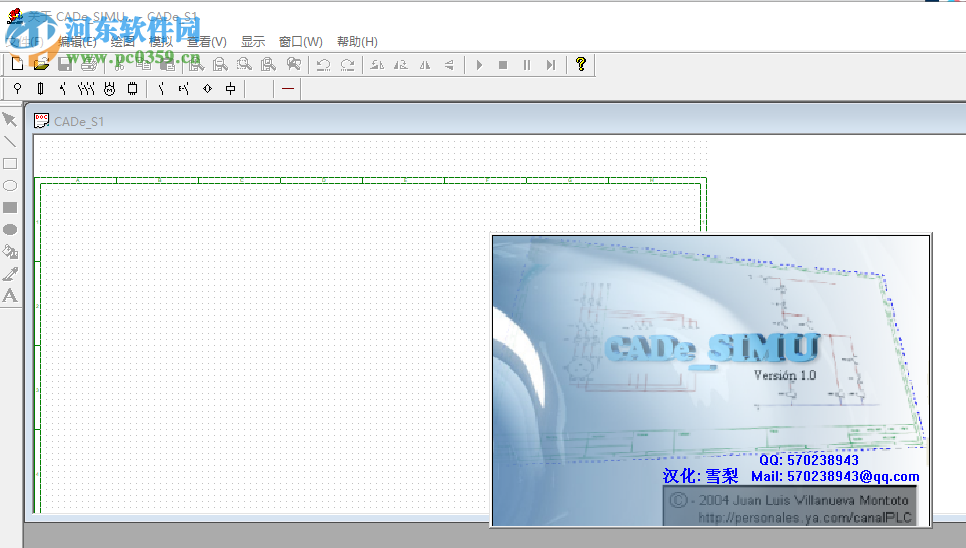Redo the last action
This screenshot has height=548, width=966.
(347, 65)
